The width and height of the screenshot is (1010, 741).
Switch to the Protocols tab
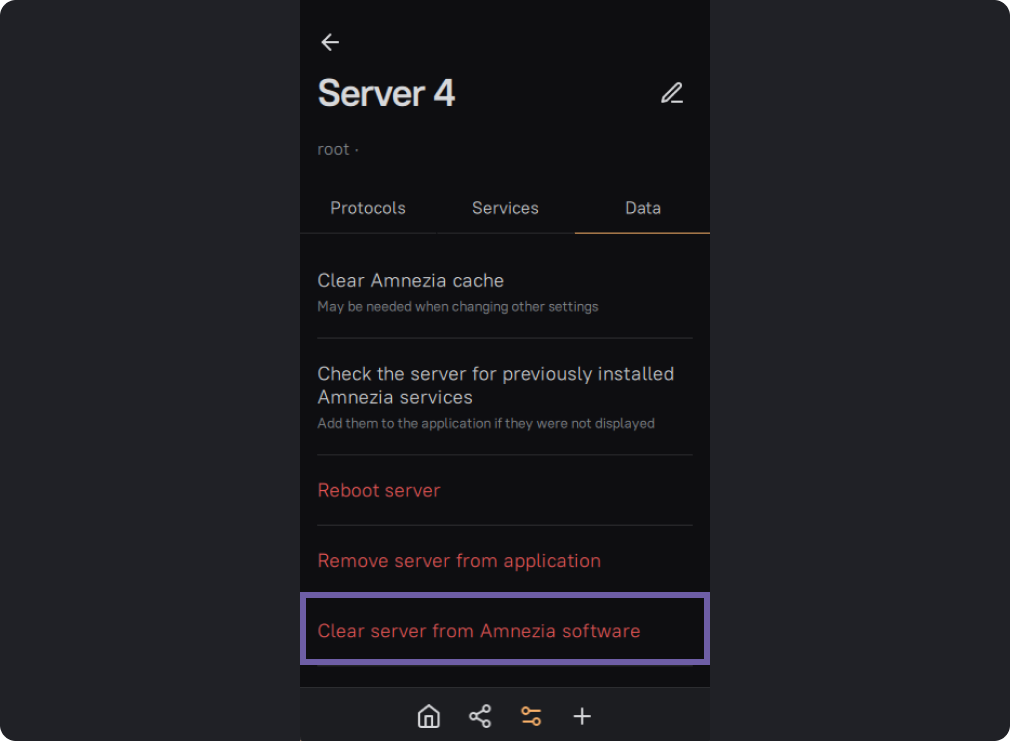point(368,208)
